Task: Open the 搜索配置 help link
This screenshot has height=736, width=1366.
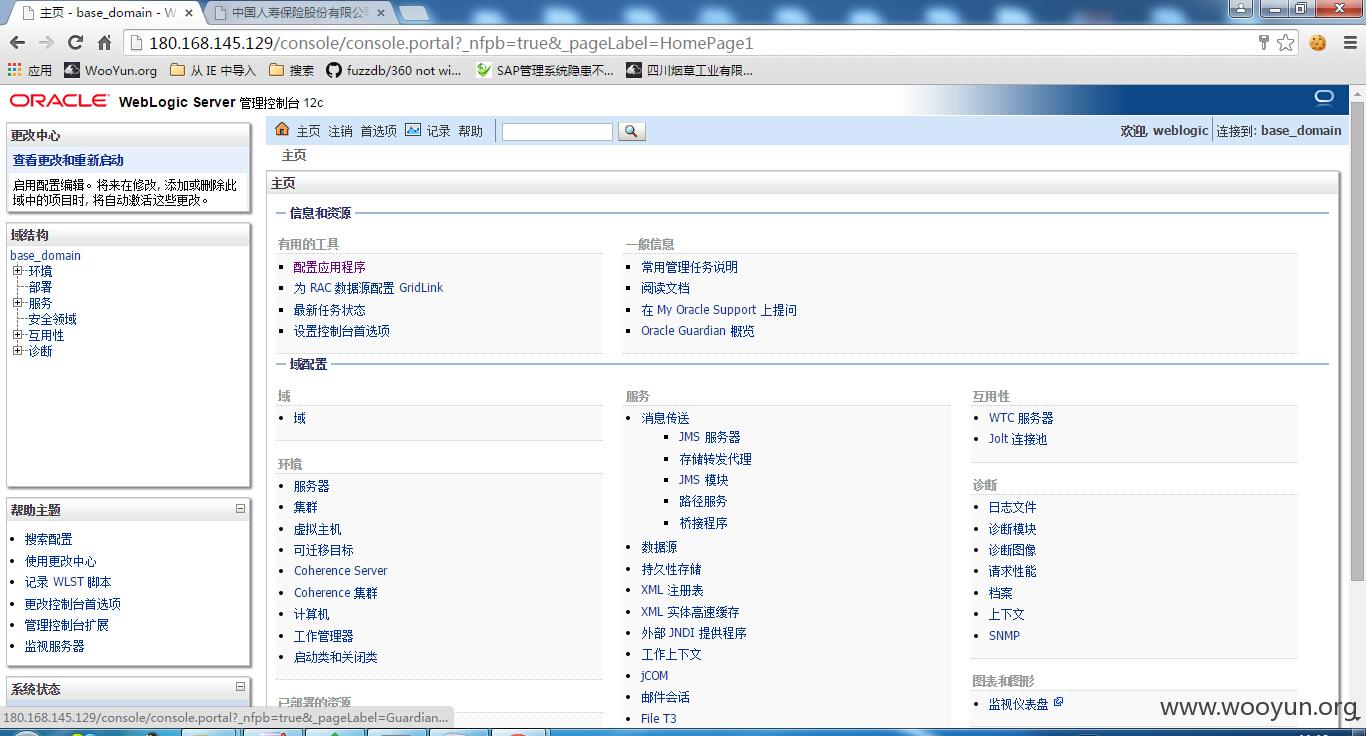Action: point(49,539)
